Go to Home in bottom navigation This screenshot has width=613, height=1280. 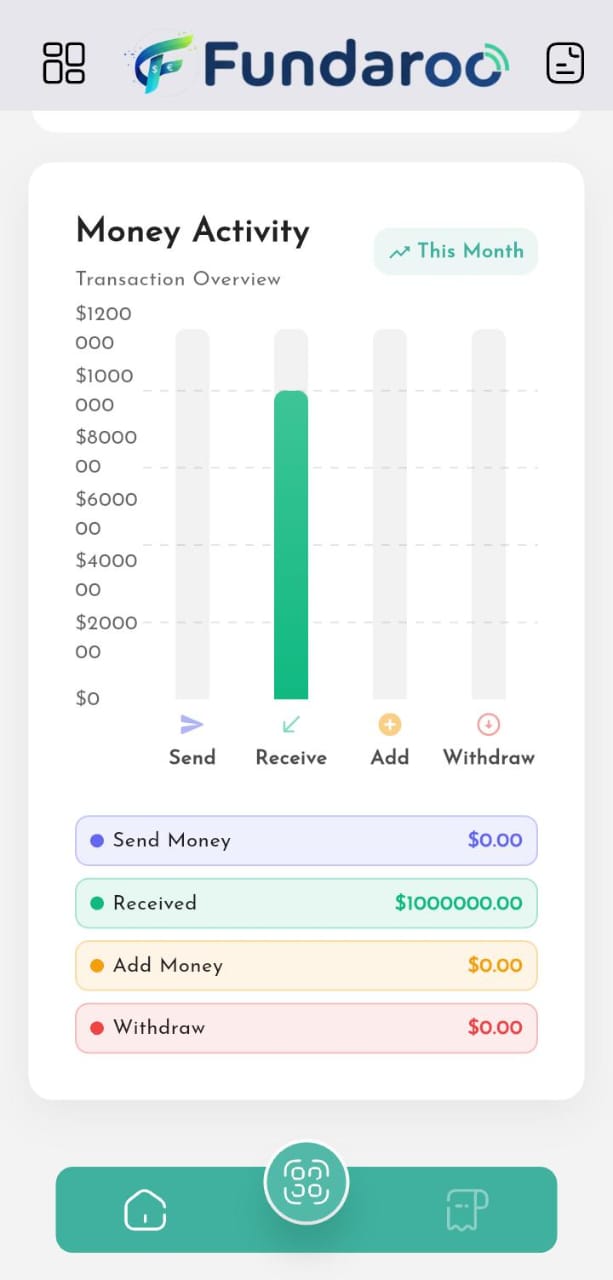[145, 1210]
